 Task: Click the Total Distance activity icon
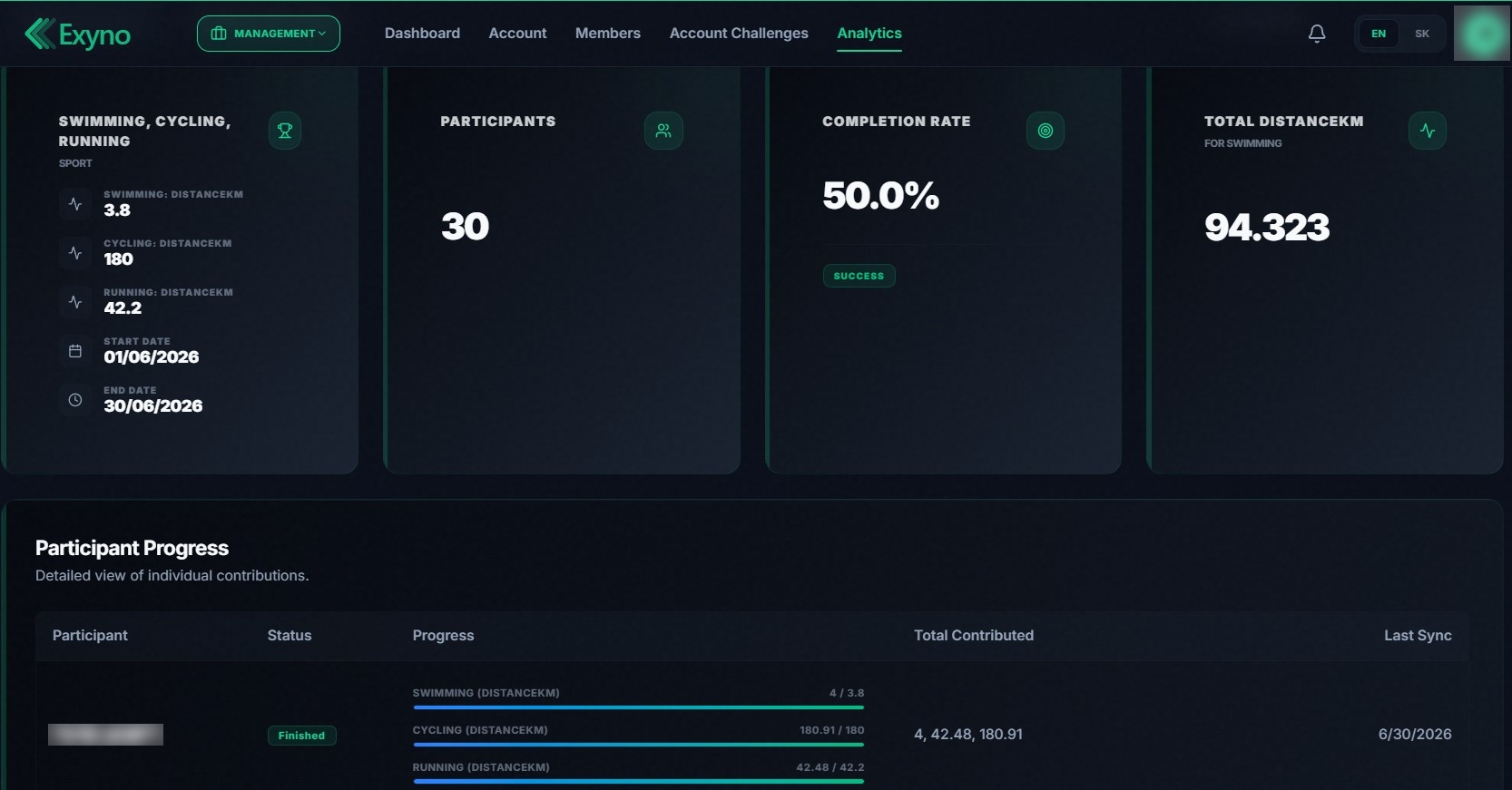pyautogui.click(x=1428, y=131)
